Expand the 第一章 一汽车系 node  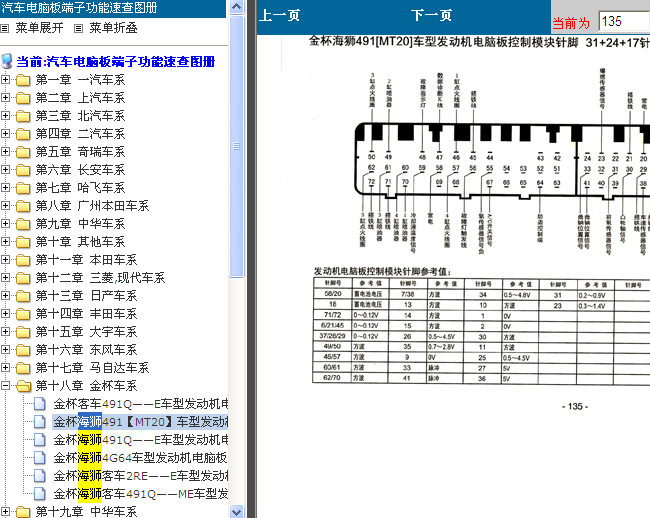[5, 80]
